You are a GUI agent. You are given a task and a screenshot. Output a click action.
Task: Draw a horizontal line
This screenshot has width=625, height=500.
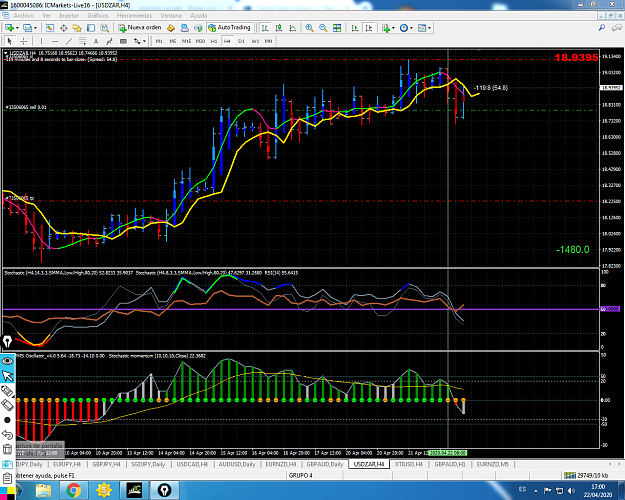pos(55,41)
